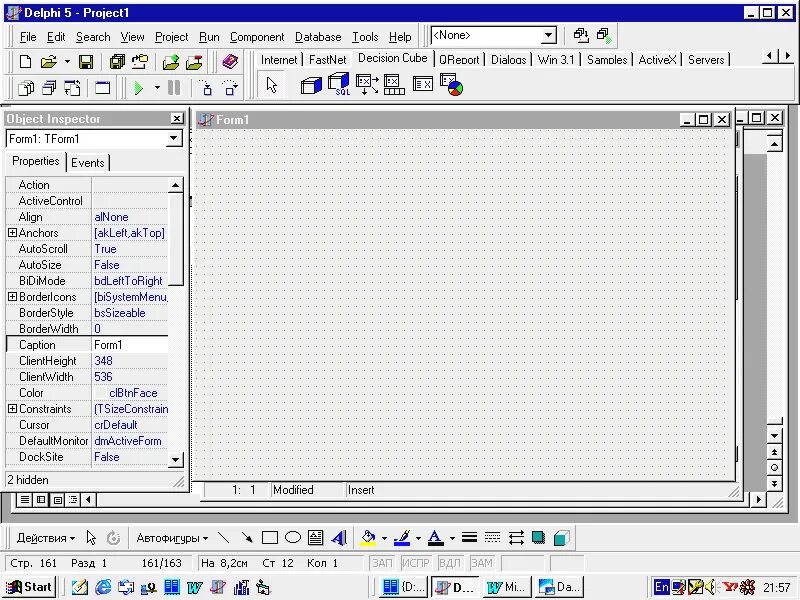Viewport: 800px width, 600px height.
Task: Click the ClientHeight value 348
Action: click(x=130, y=361)
